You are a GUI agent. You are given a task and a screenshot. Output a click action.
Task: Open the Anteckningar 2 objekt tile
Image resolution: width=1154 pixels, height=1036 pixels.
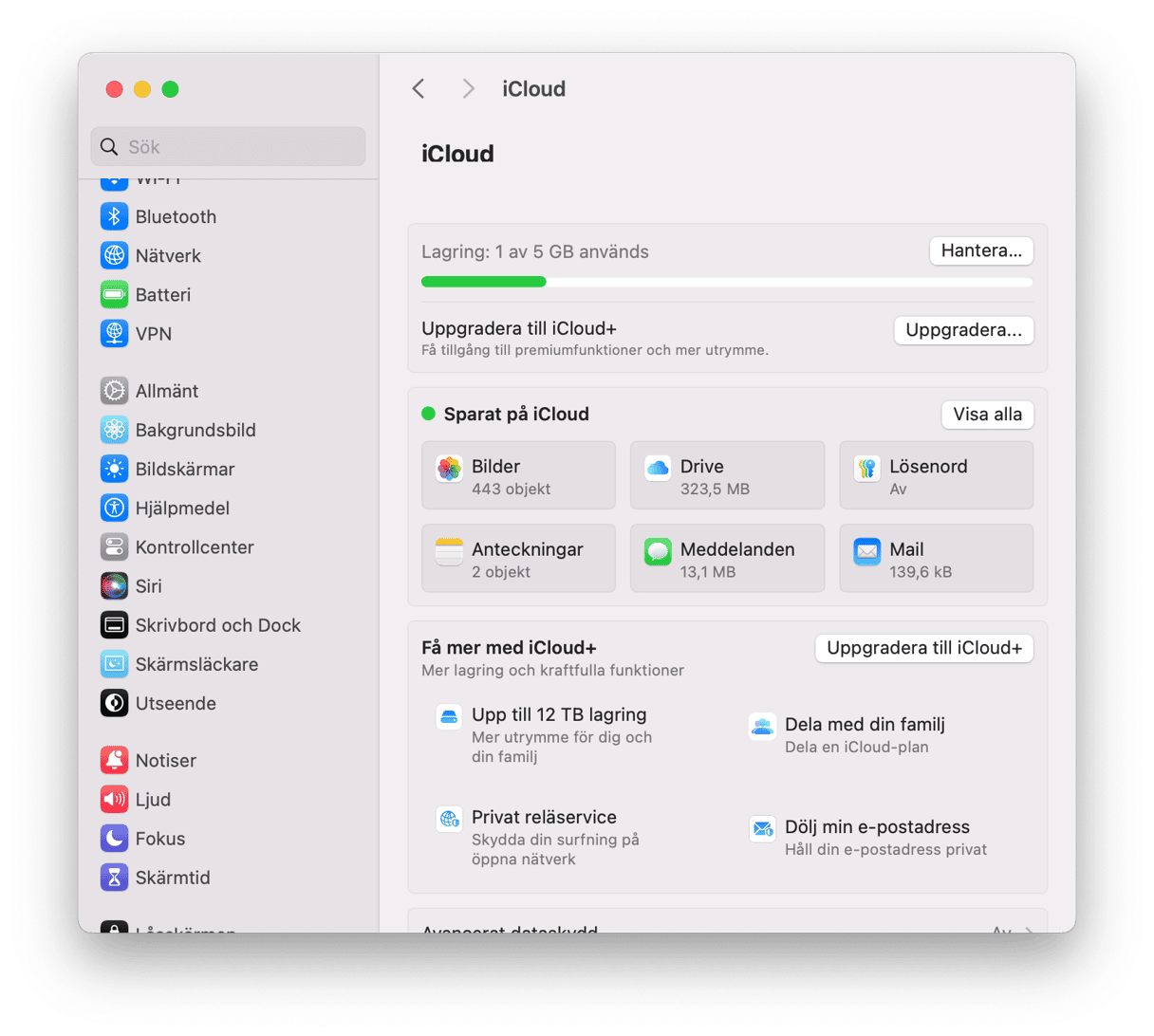coord(518,558)
